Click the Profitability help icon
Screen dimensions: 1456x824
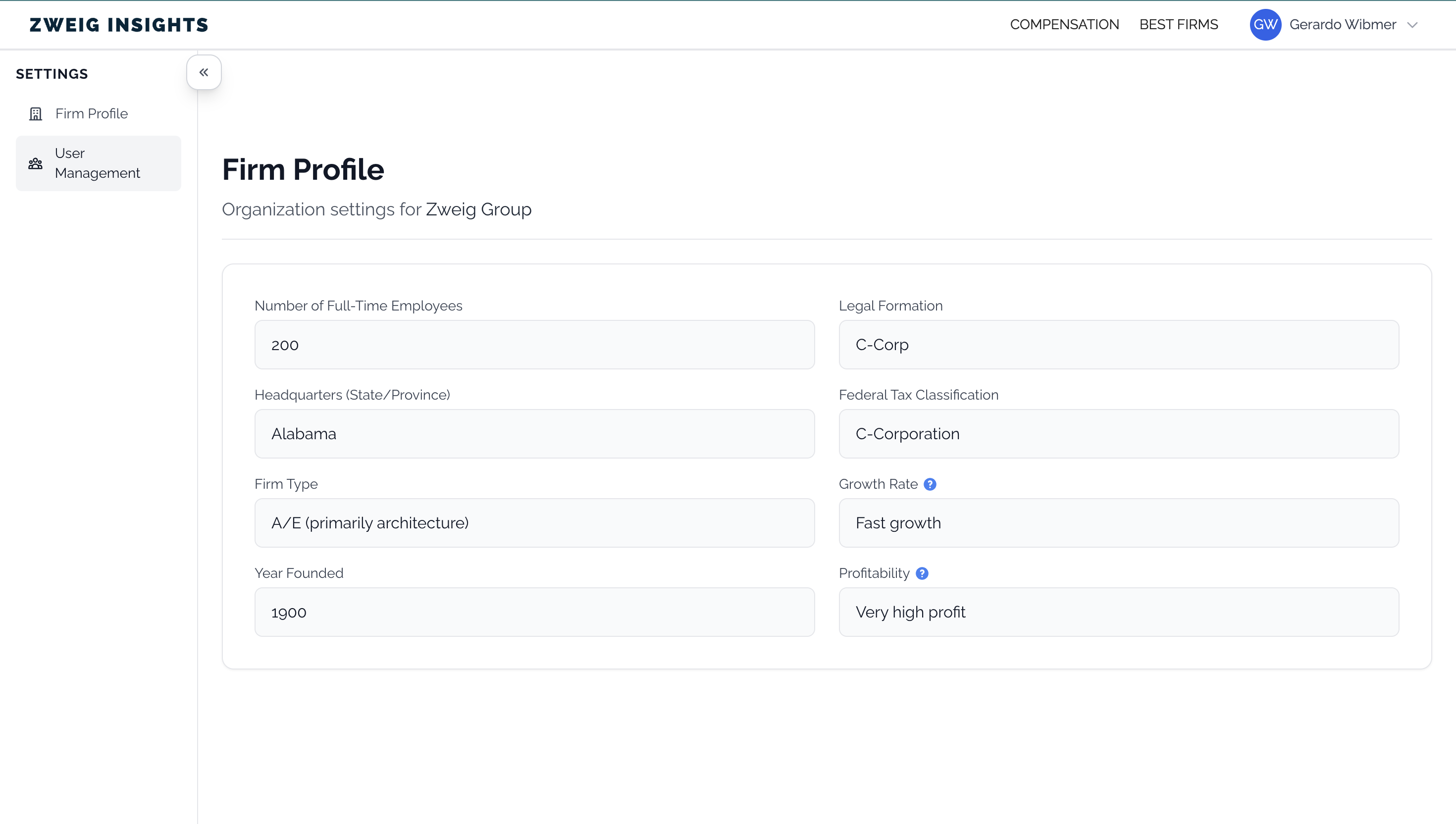(x=922, y=573)
